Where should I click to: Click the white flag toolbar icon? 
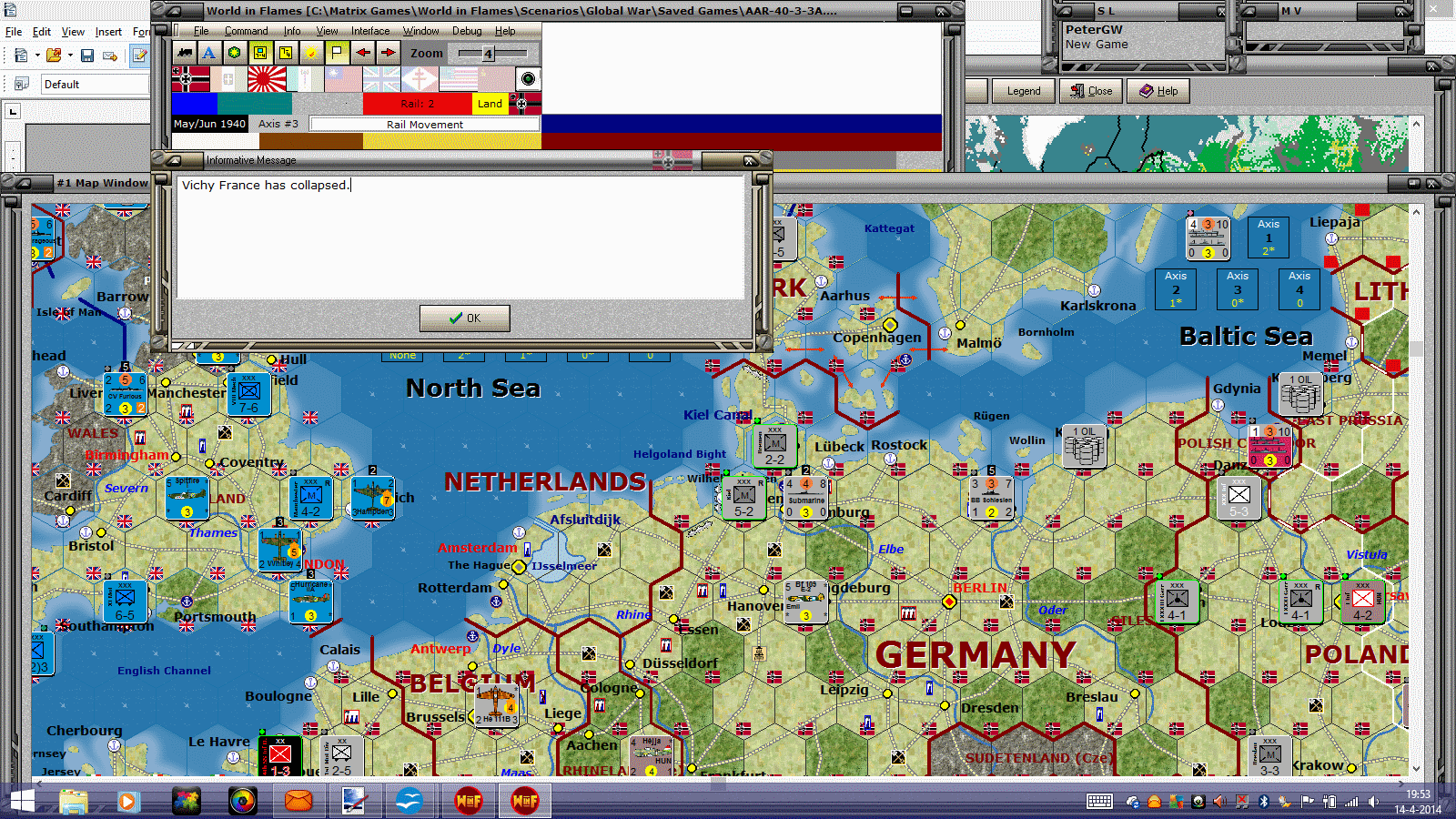(x=337, y=53)
